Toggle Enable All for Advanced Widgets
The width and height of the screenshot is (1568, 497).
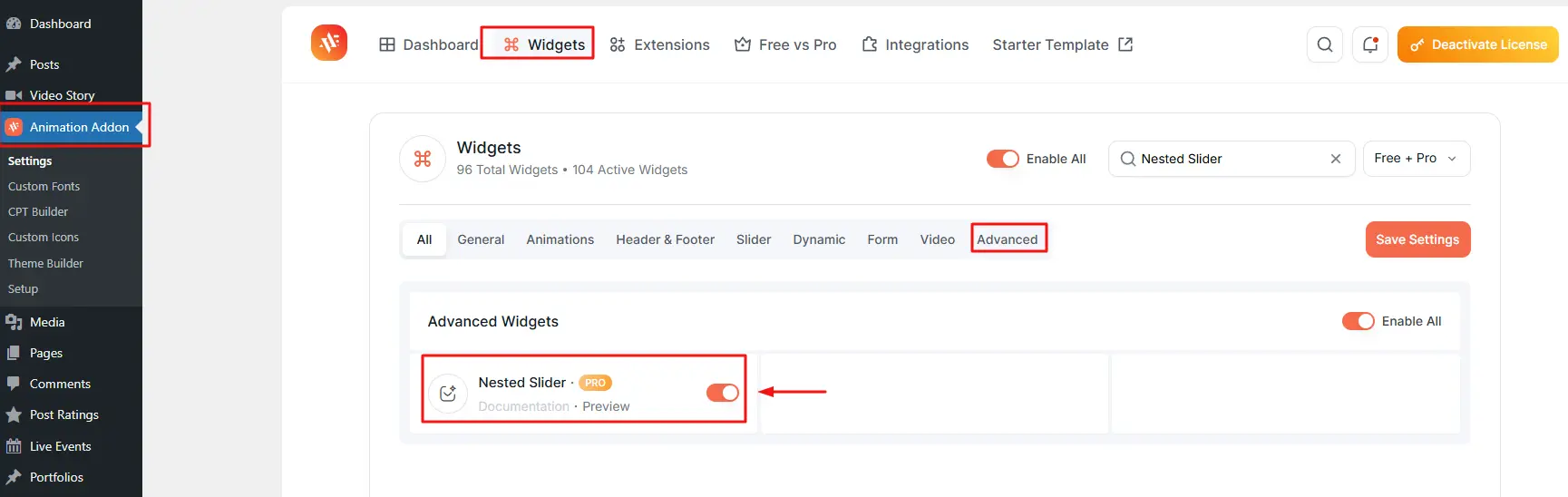tap(1359, 321)
